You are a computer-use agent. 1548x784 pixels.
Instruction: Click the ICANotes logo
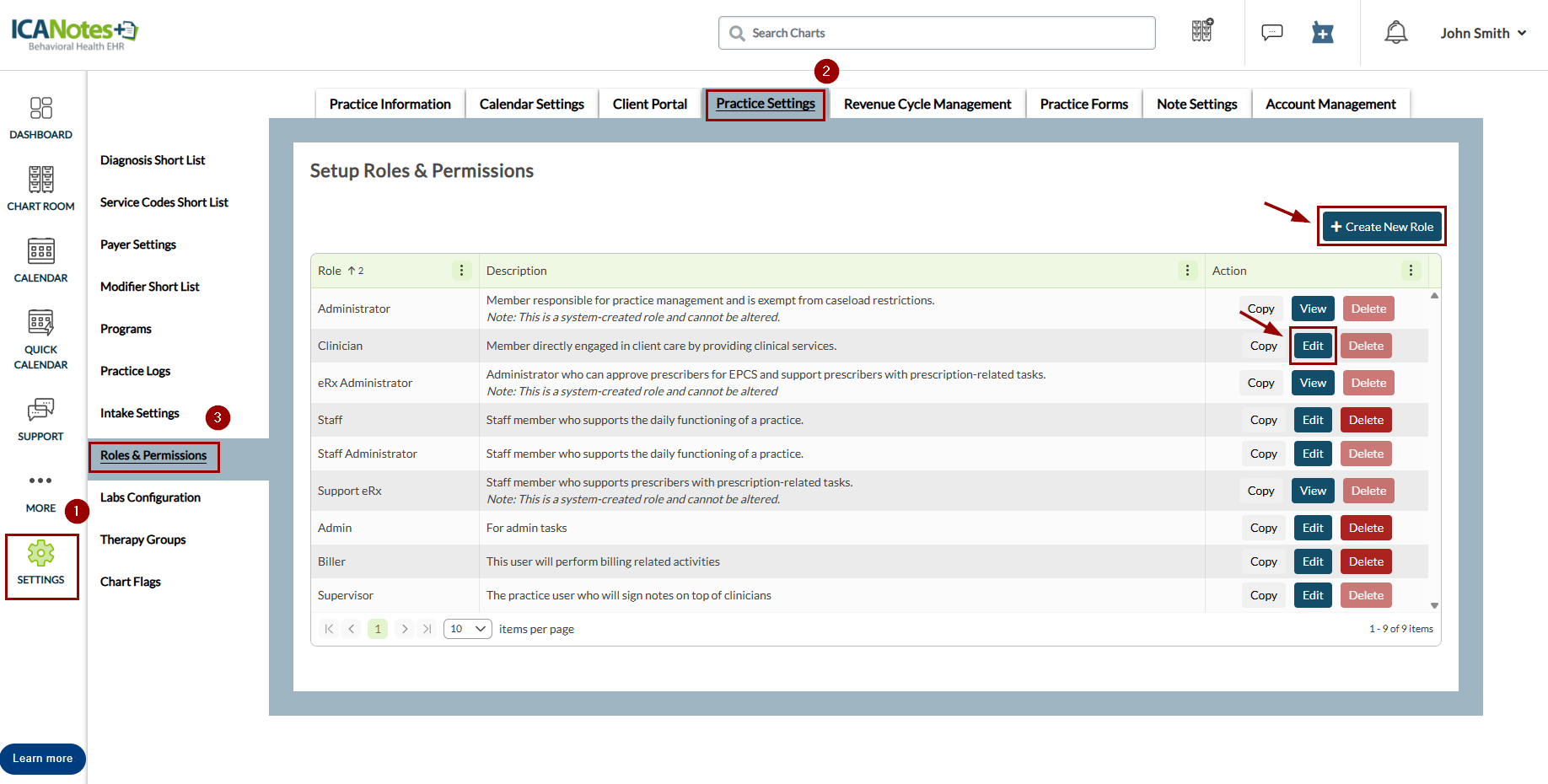point(74,33)
